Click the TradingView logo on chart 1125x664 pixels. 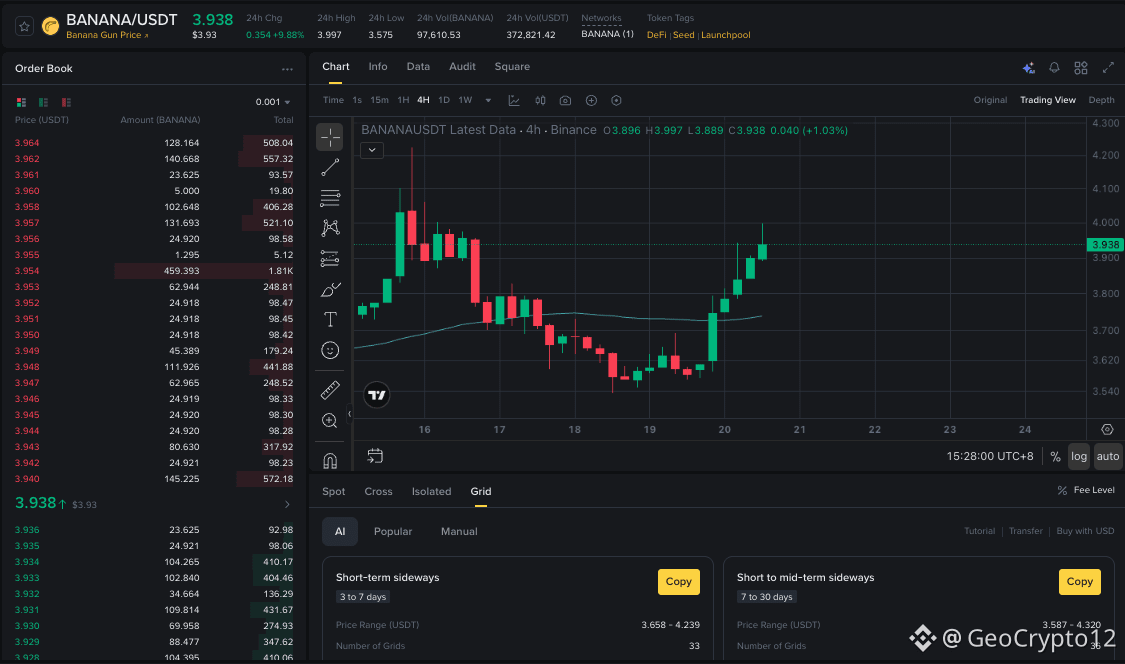(x=377, y=395)
